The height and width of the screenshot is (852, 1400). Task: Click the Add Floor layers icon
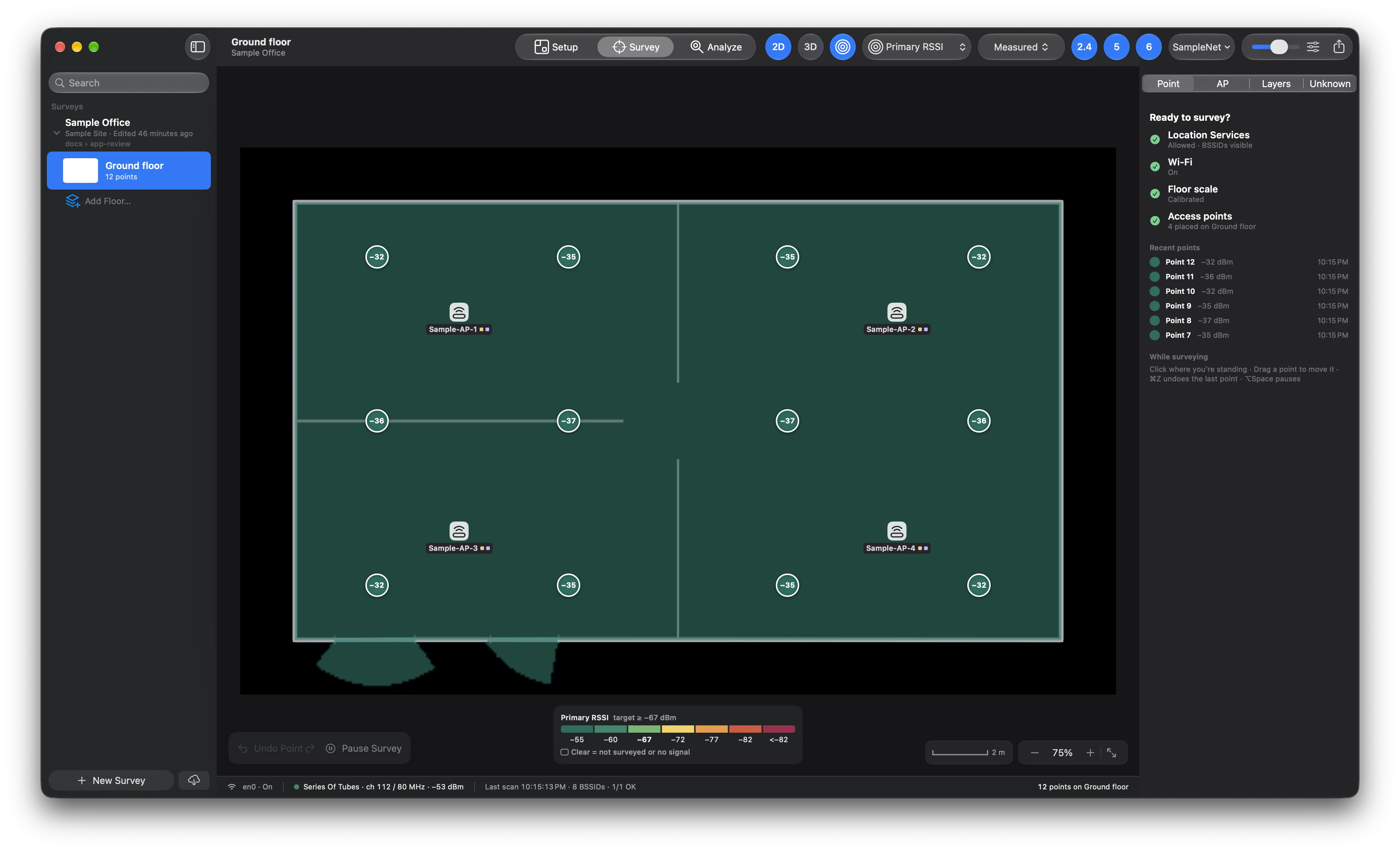pyautogui.click(x=72, y=201)
